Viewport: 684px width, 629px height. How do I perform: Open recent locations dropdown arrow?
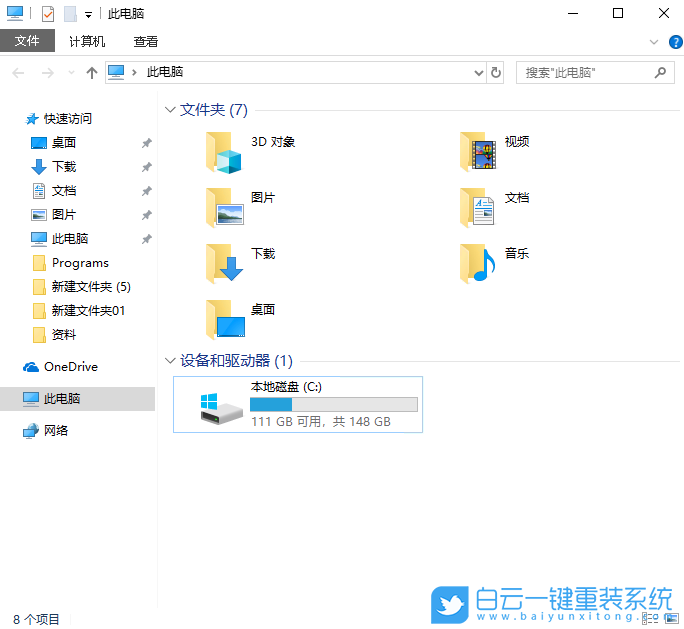[x=72, y=72]
